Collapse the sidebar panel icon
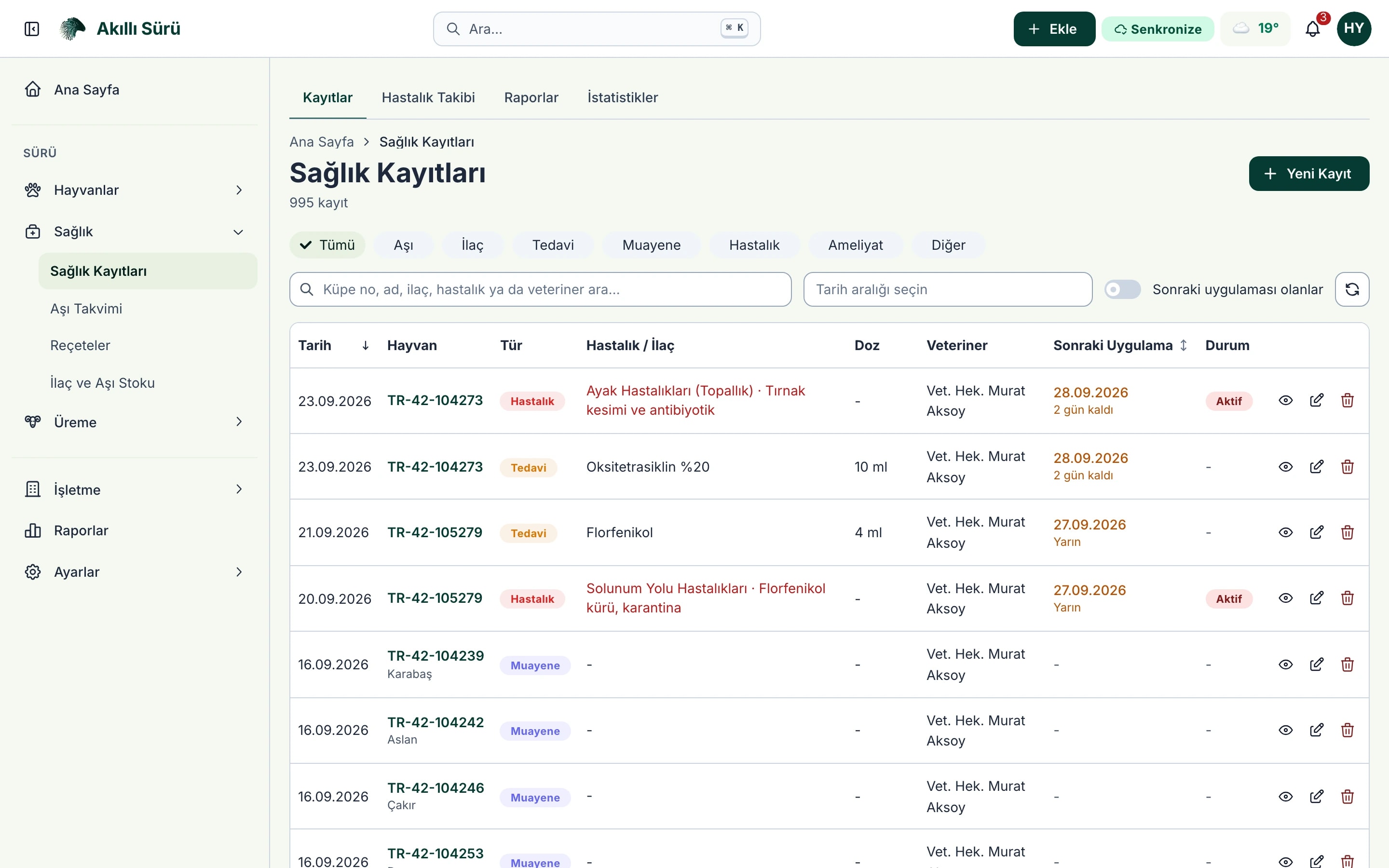1389x868 pixels. [x=32, y=29]
